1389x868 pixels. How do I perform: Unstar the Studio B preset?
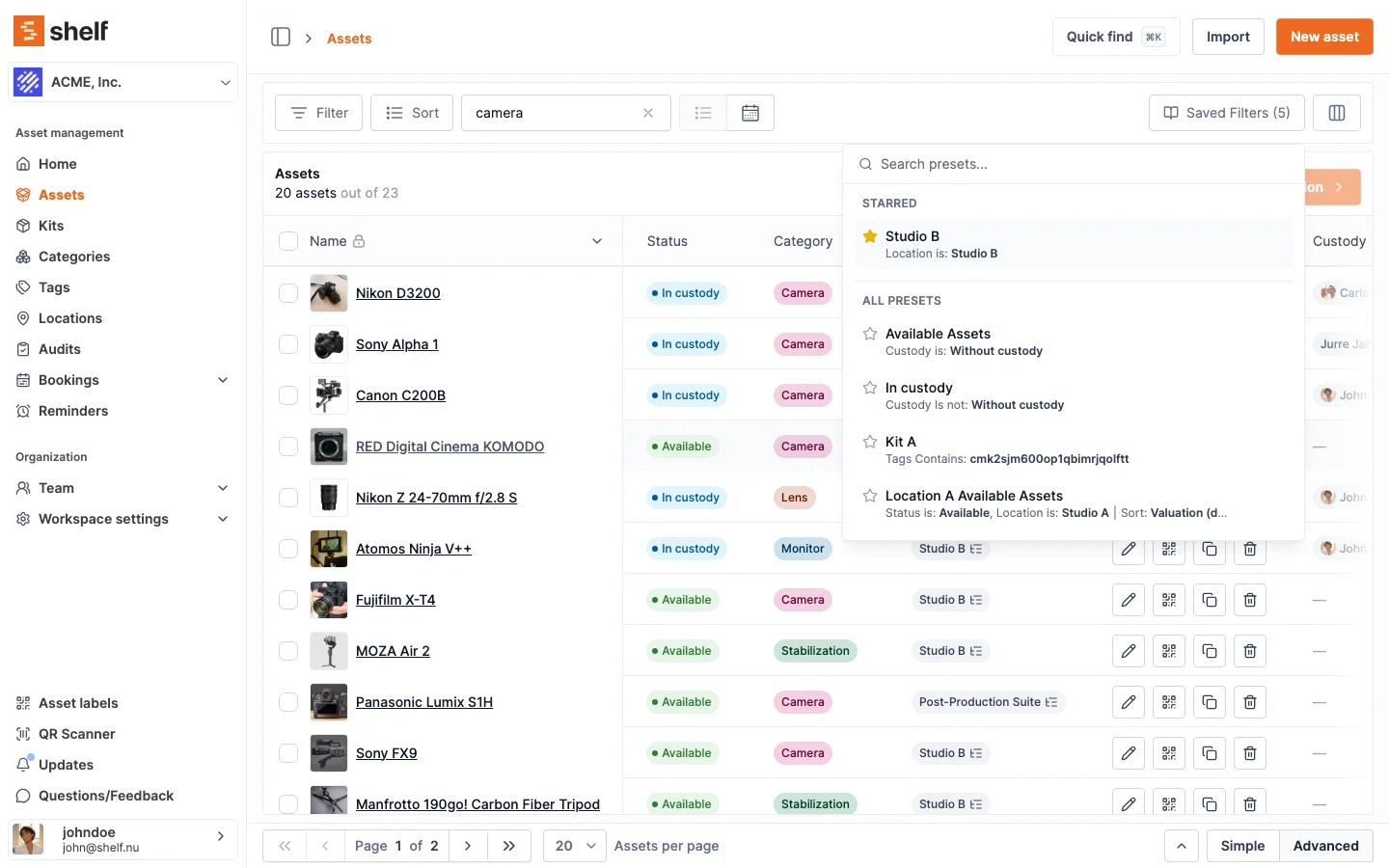pyautogui.click(x=870, y=236)
